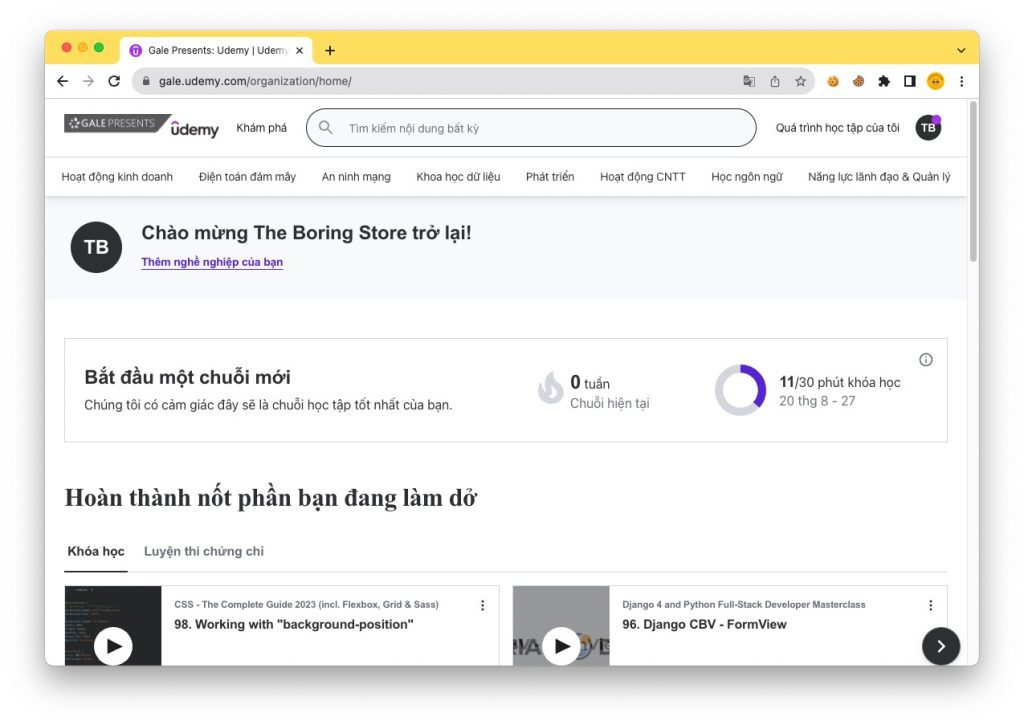Click Thêm nghề nghiệp của bạn link
This screenshot has width=1024, height=725.
[212, 262]
